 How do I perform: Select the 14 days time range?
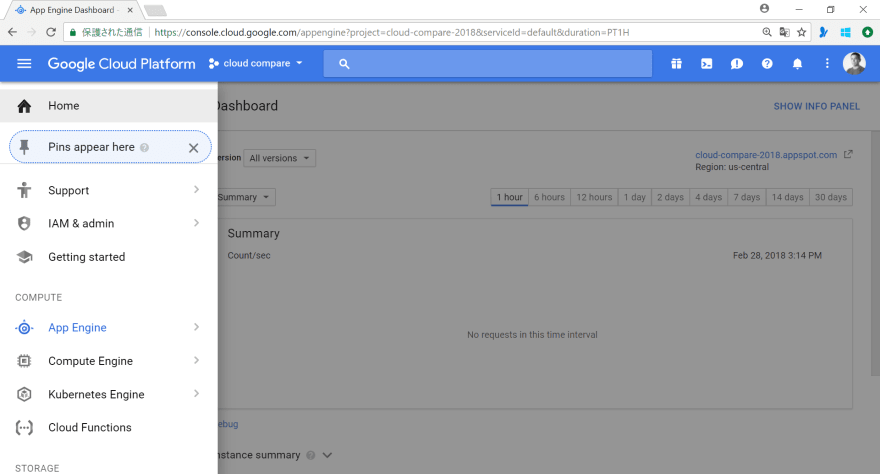point(787,197)
